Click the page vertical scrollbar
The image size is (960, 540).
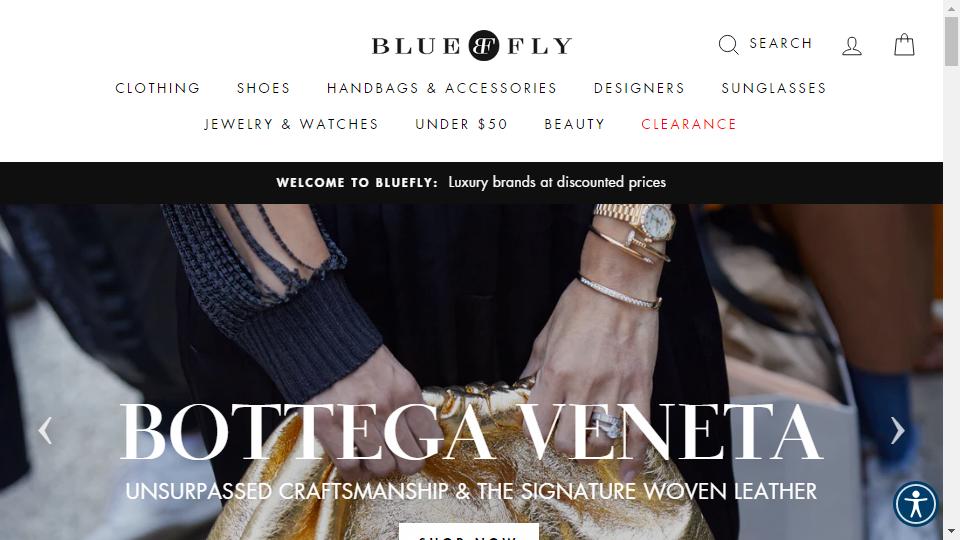pyautogui.click(x=951, y=270)
